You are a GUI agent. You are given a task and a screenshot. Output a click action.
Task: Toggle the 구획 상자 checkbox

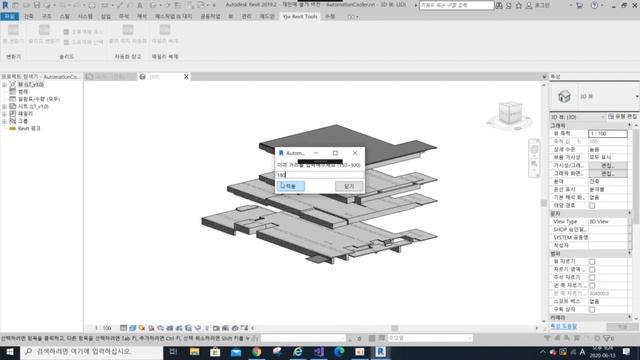[x=592, y=309]
